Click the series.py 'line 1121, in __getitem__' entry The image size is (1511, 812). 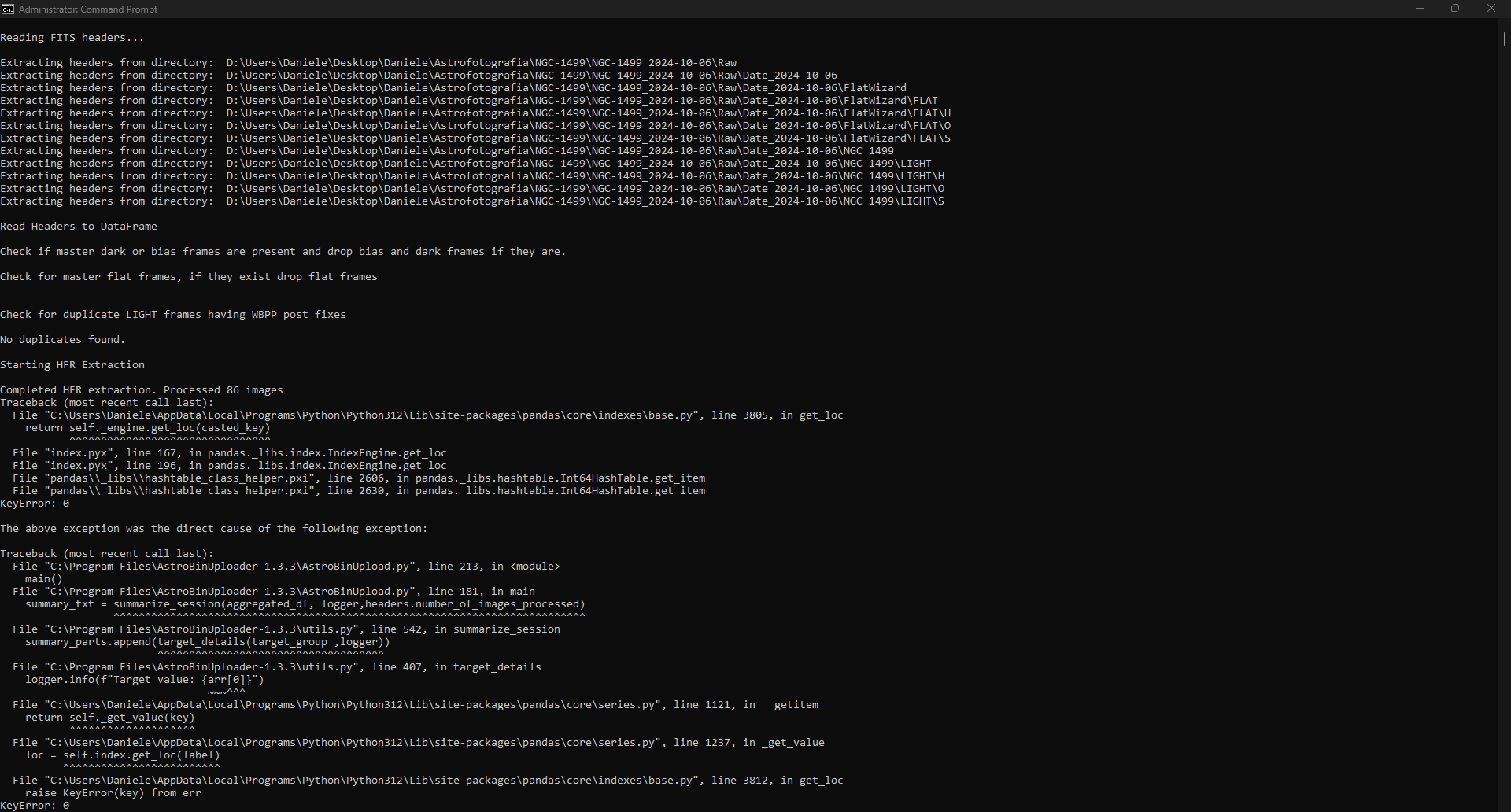[422, 705]
